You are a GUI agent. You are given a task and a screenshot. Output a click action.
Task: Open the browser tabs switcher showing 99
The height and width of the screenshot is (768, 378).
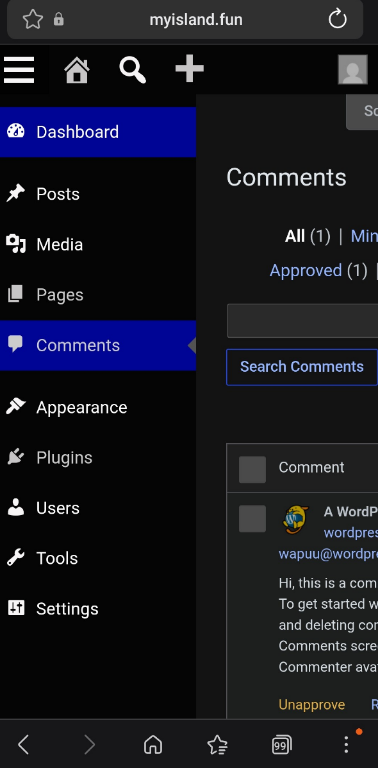[x=282, y=745]
